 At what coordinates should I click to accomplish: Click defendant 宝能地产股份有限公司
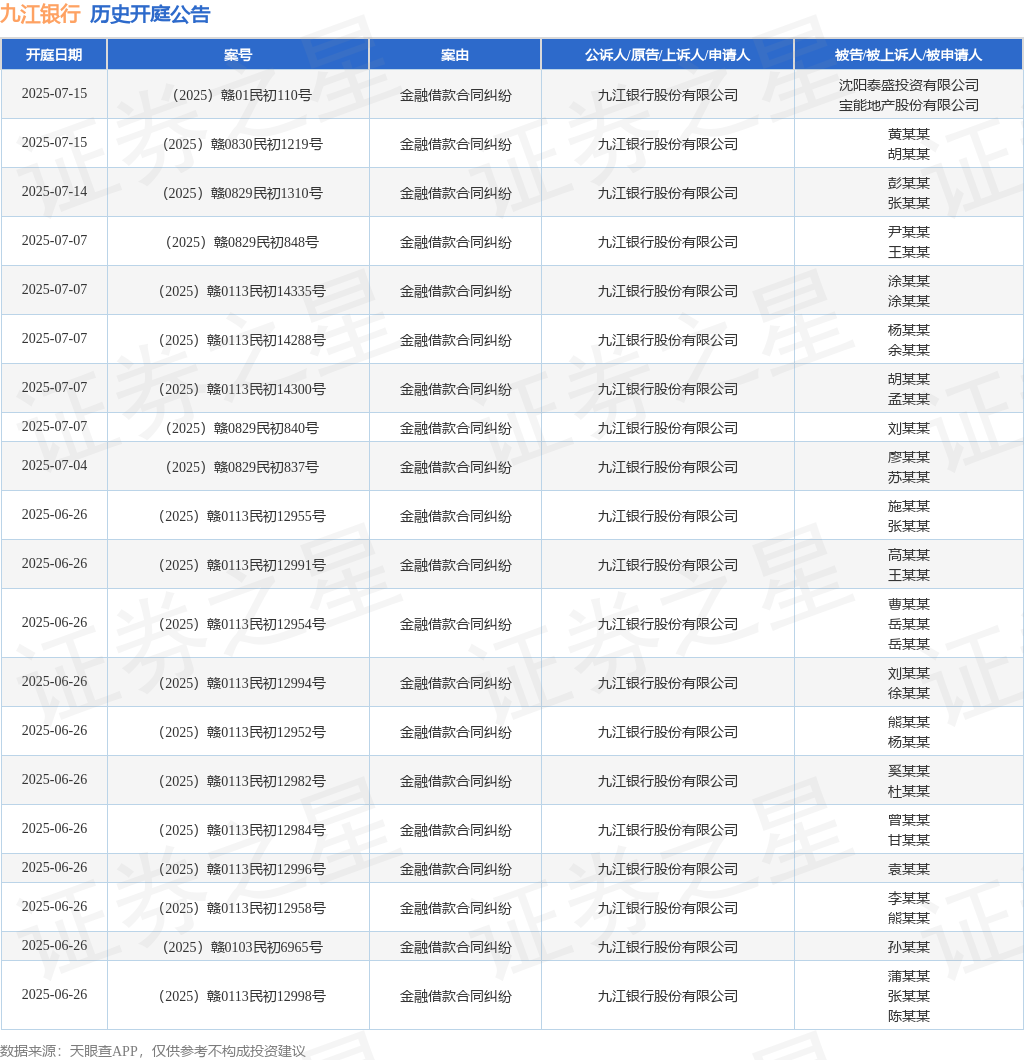(x=908, y=105)
